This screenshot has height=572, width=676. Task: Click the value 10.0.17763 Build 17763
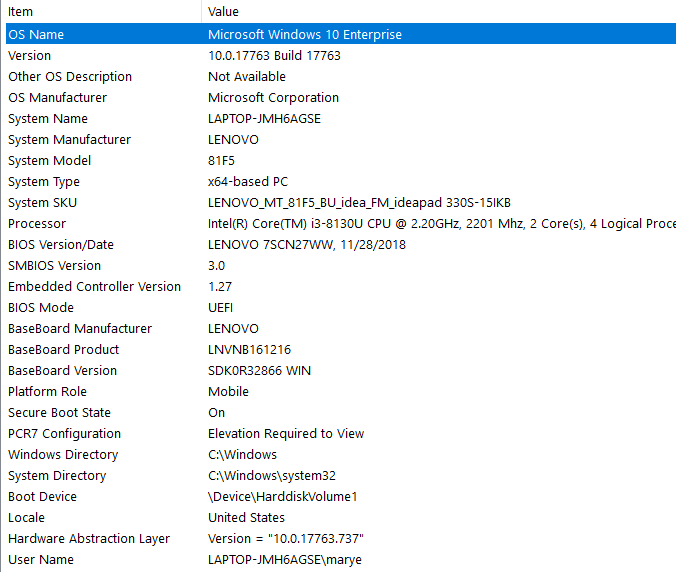click(274, 56)
